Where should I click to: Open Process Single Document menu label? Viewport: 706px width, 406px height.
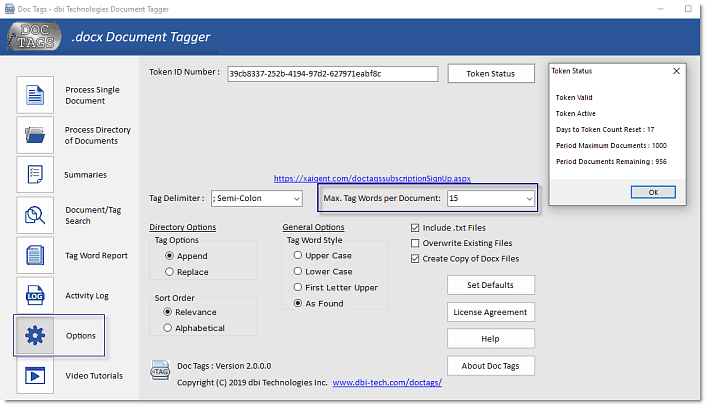coord(92,95)
